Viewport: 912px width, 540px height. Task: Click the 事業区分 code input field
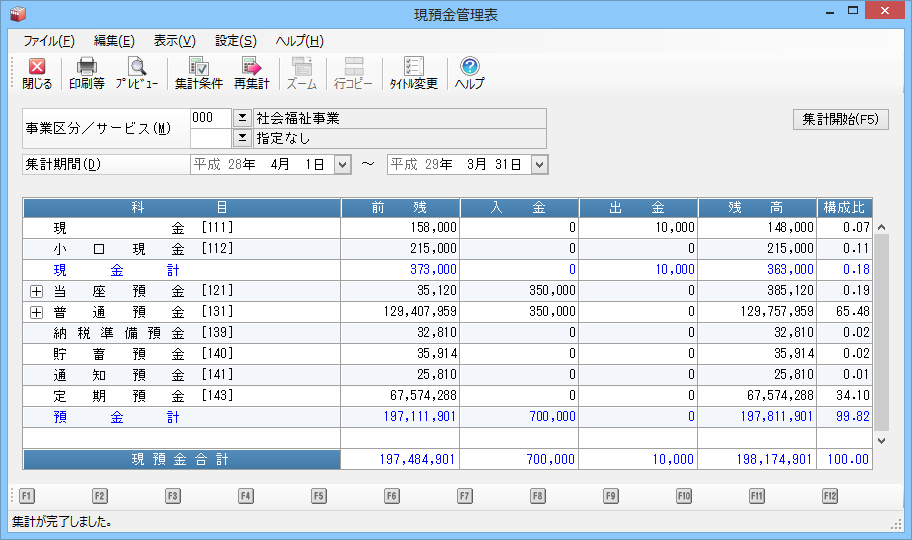(x=210, y=118)
